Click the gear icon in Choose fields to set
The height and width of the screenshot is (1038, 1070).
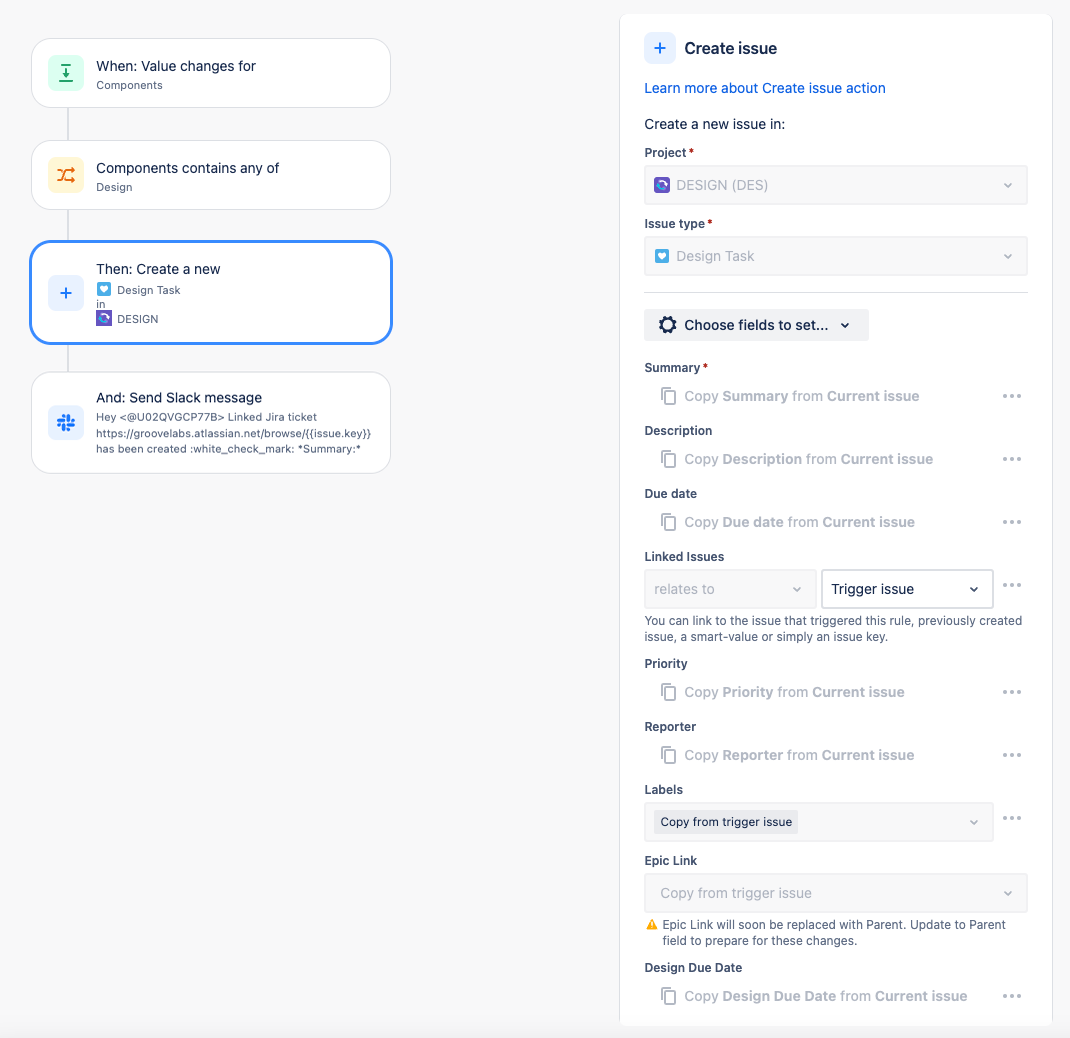(668, 324)
